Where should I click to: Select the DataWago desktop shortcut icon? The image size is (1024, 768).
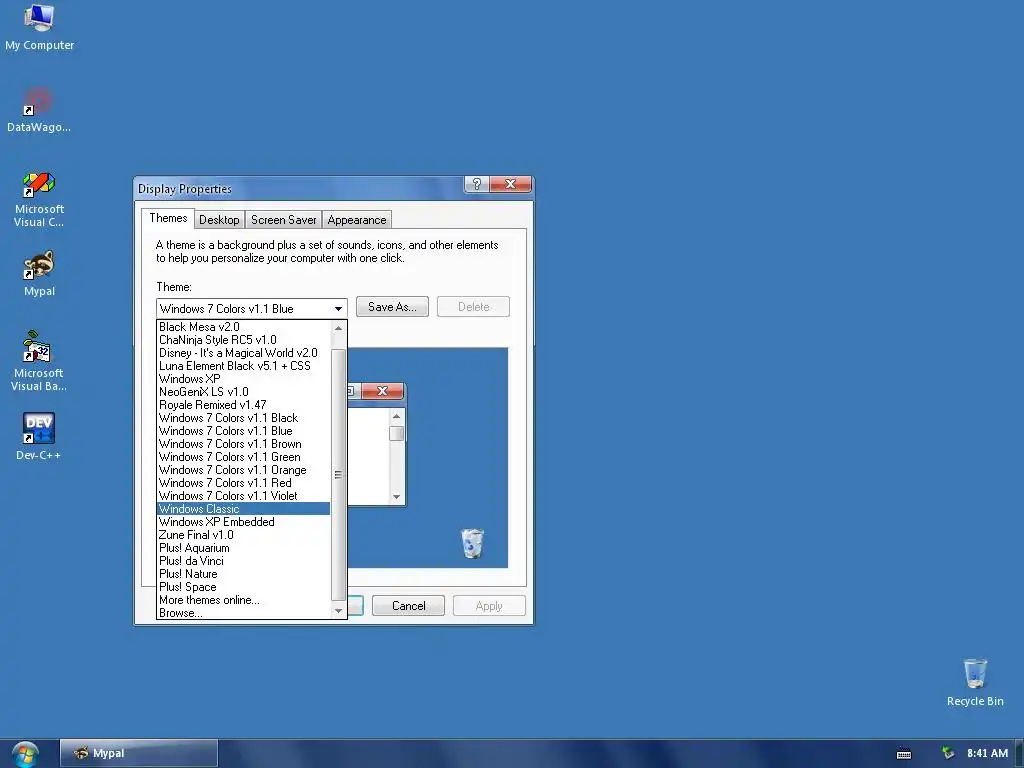39,110
